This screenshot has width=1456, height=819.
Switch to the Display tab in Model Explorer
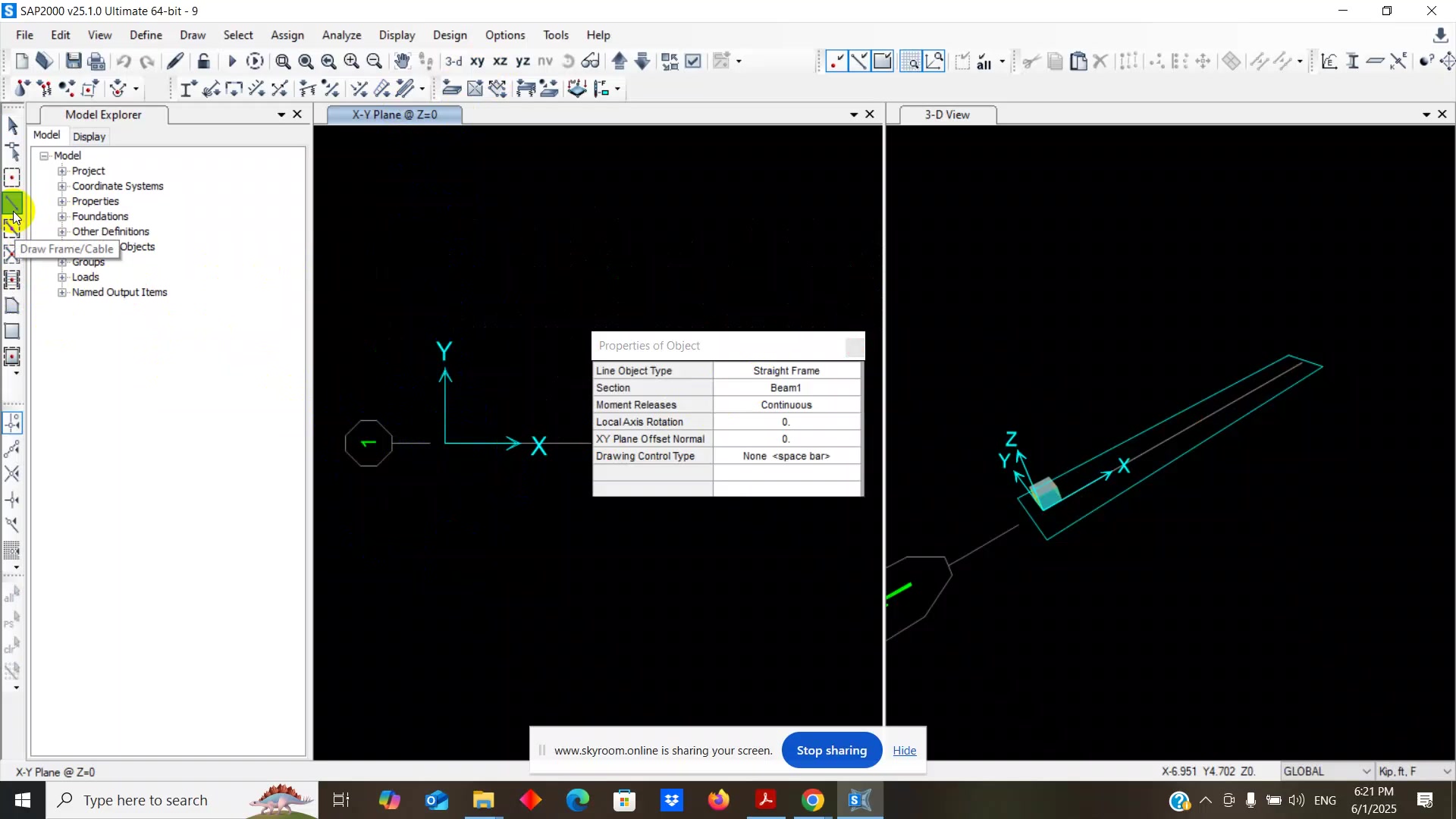point(89,136)
